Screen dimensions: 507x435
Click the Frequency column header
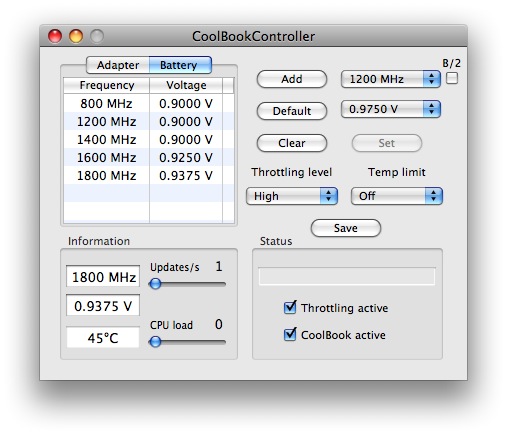(107, 85)
